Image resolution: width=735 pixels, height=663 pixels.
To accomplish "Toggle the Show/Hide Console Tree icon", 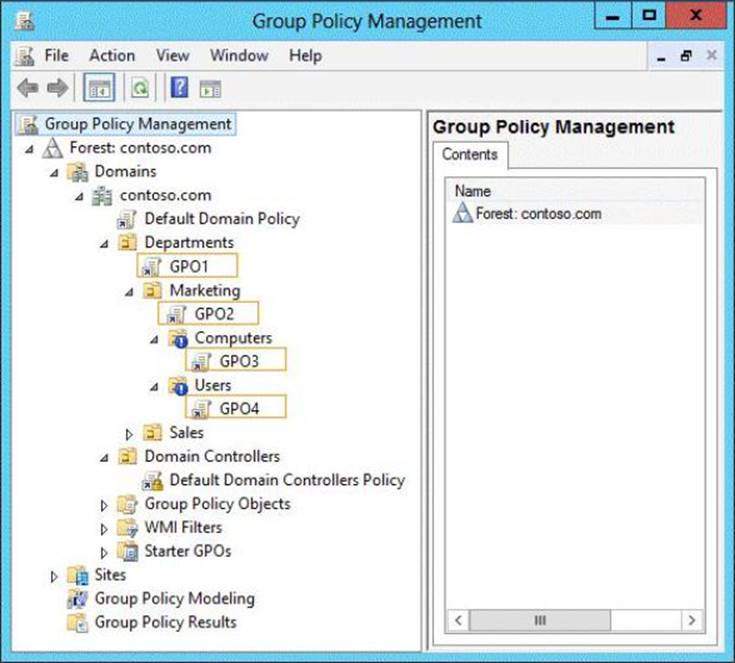I will coord(99,89).
